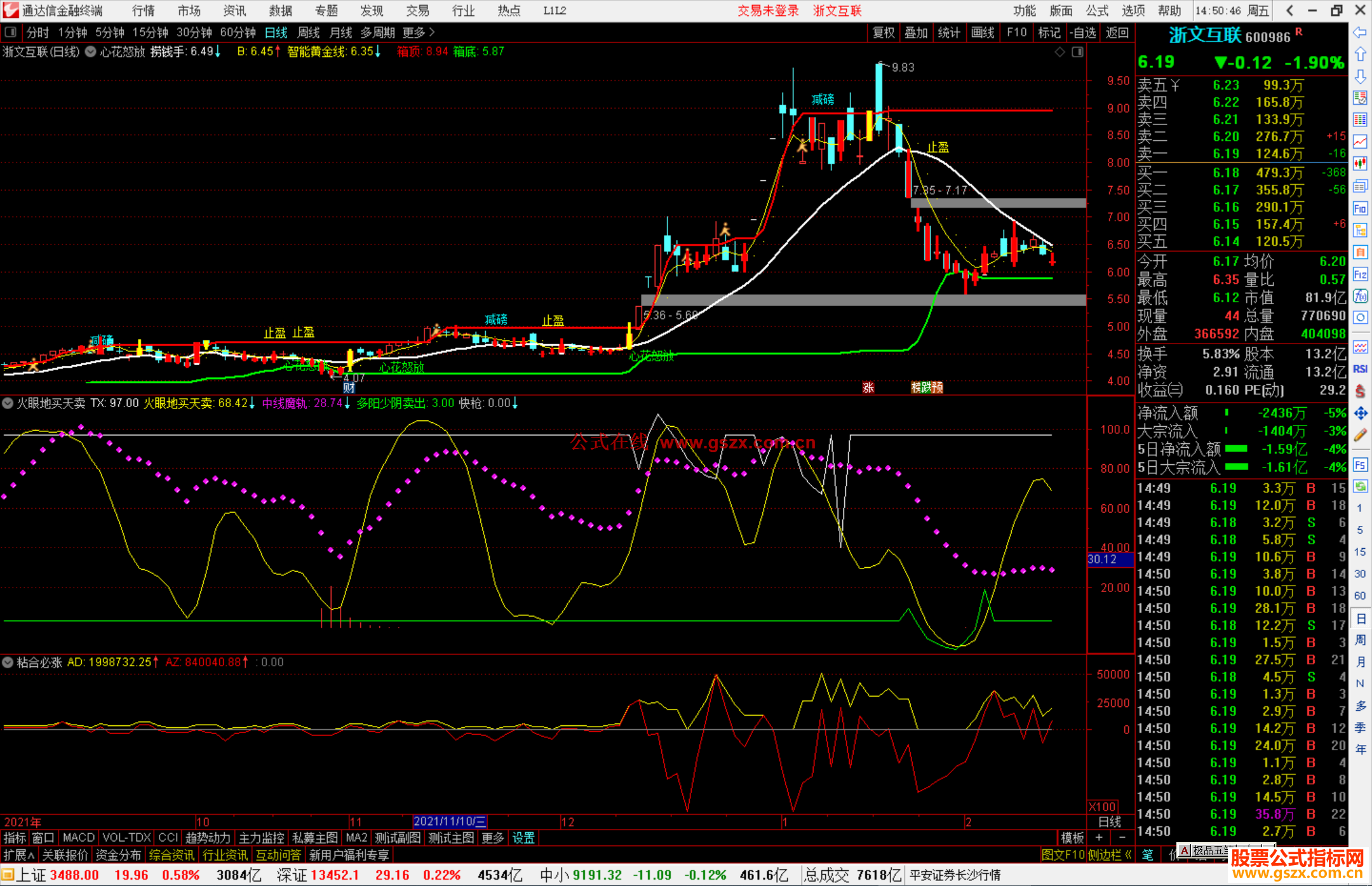Click the 叠加 overlay button
The height and width of the screenshot is (886, 1372).
pyautogui.click(x=917, y=32)
